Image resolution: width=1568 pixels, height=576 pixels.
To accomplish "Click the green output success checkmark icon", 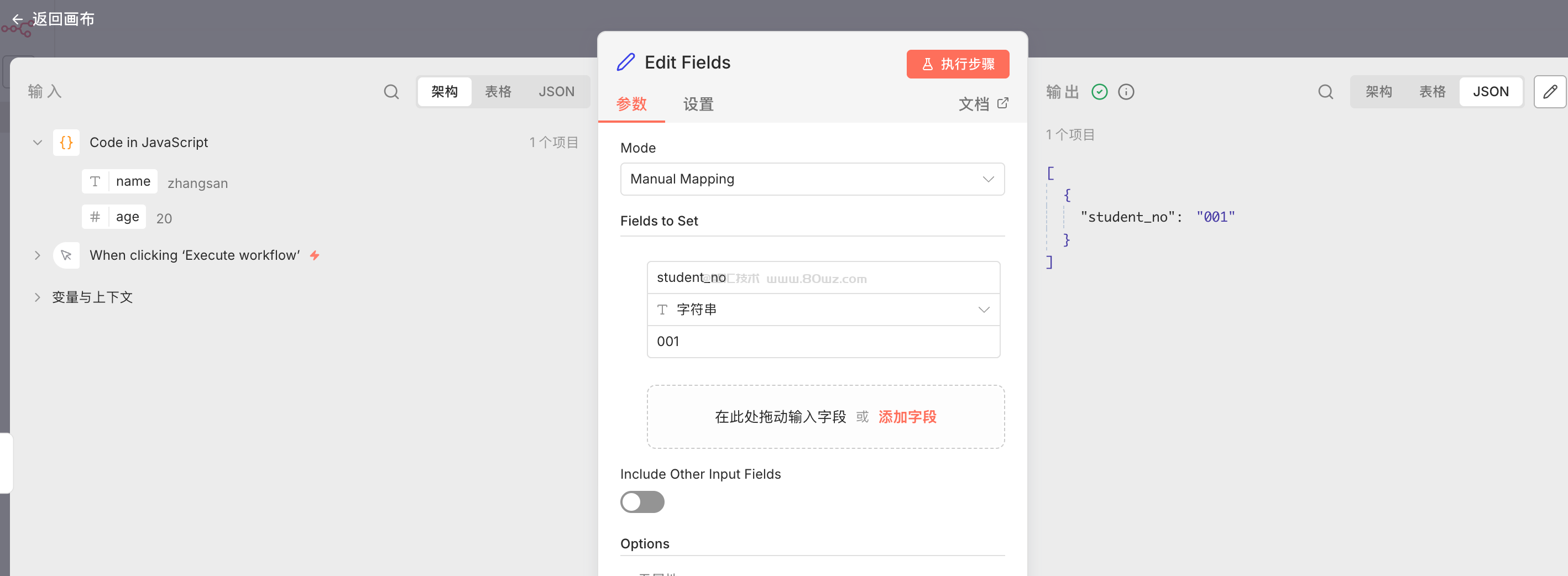I will (1099, 92).
